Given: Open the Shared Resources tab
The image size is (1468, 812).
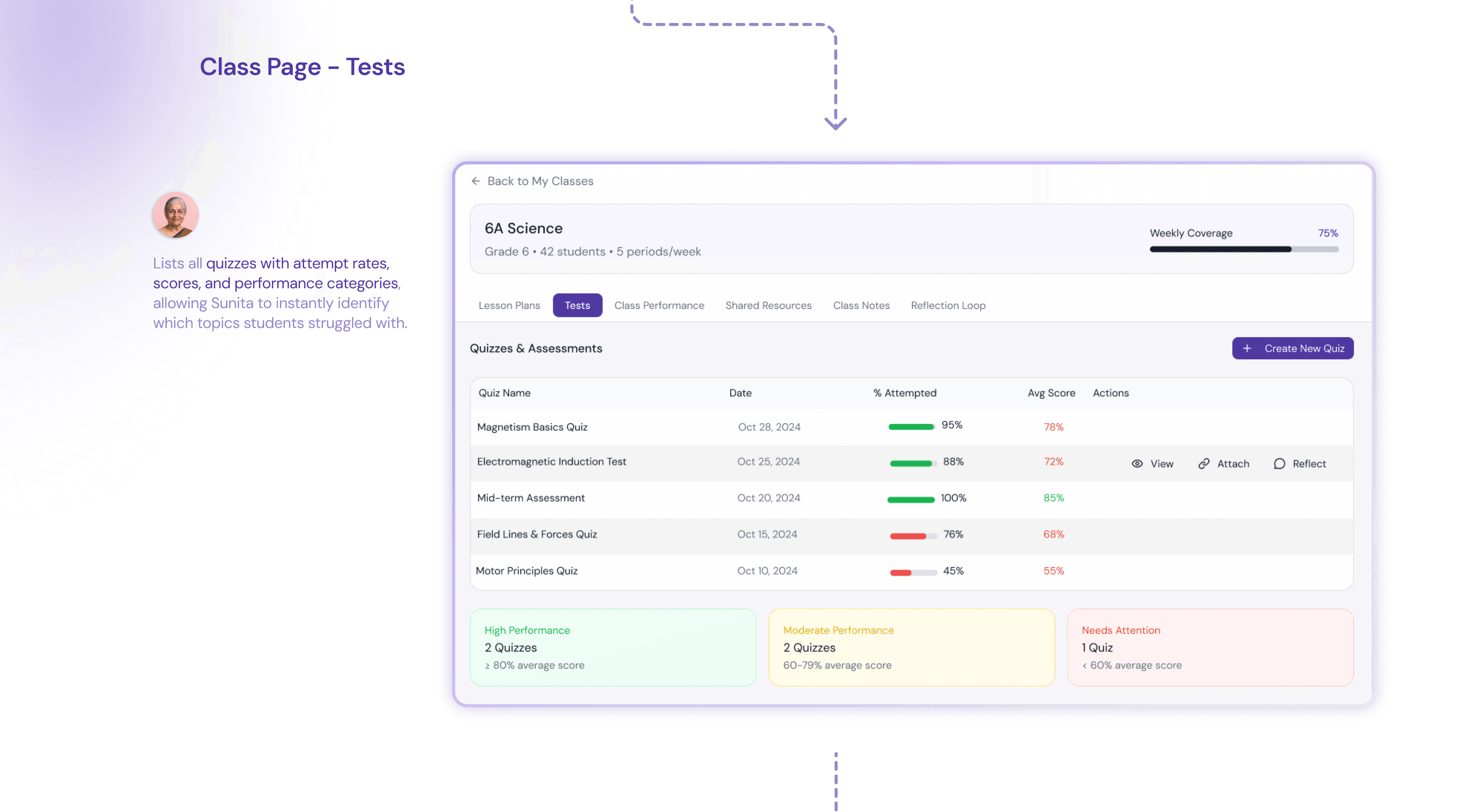Looking at the screenshot, I should [768, 305].
